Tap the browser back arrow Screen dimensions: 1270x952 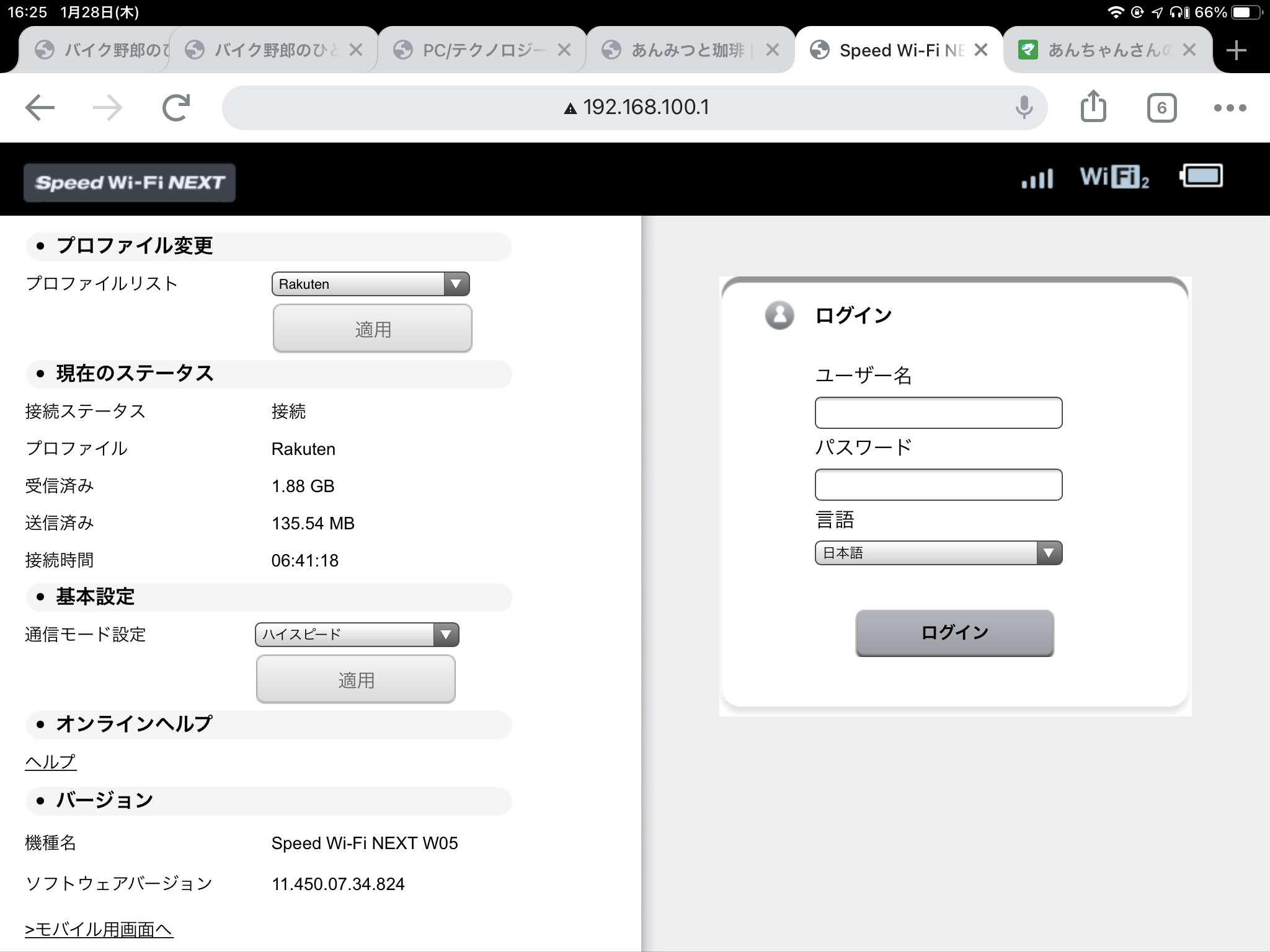40,108
